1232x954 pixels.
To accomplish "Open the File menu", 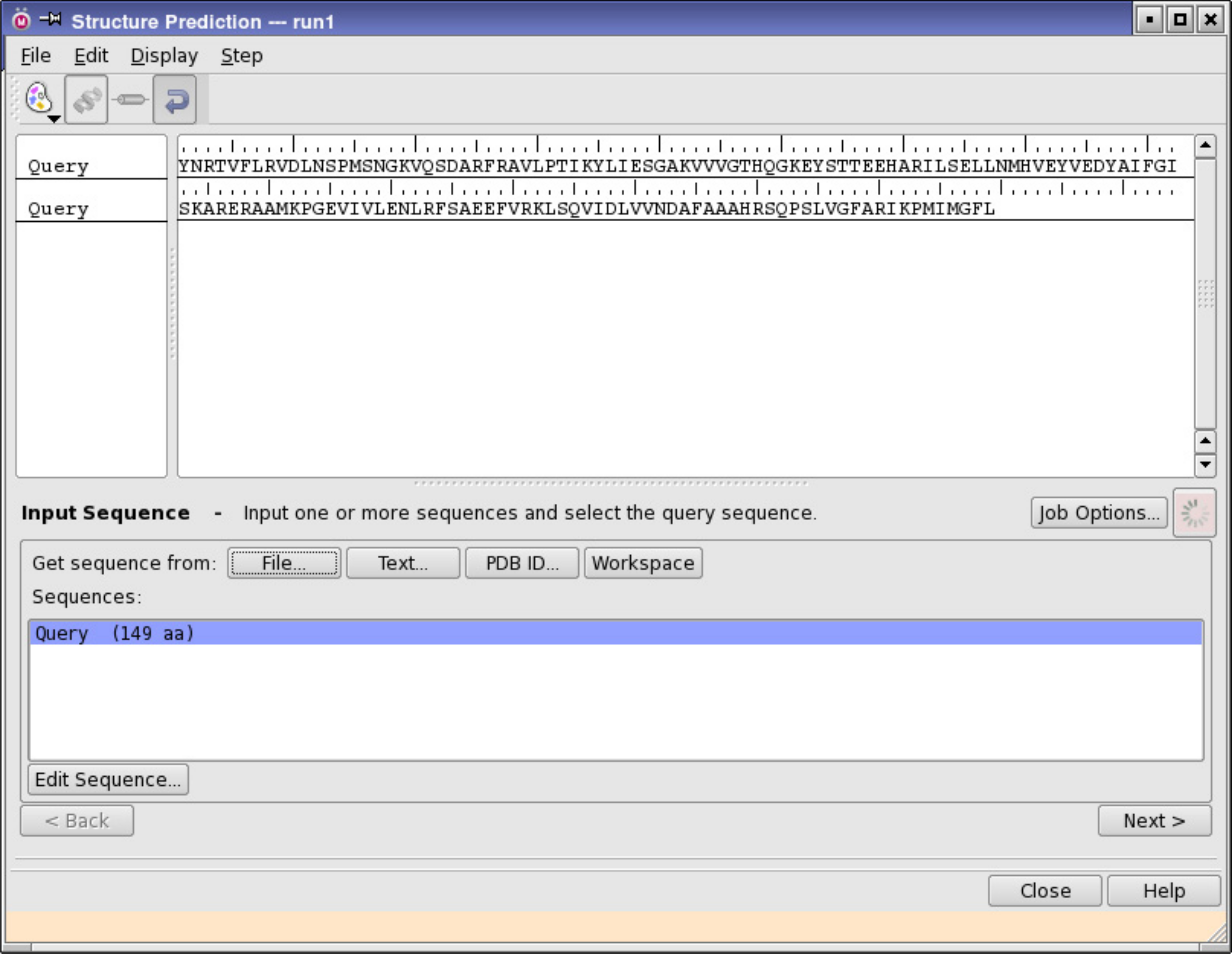I will (x=35, y=55).
